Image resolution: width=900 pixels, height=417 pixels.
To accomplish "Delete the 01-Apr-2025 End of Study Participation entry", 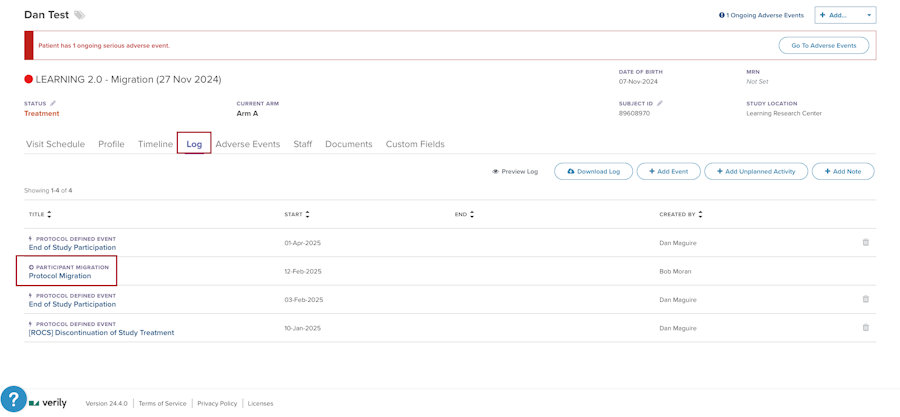I will coord(866,243).
